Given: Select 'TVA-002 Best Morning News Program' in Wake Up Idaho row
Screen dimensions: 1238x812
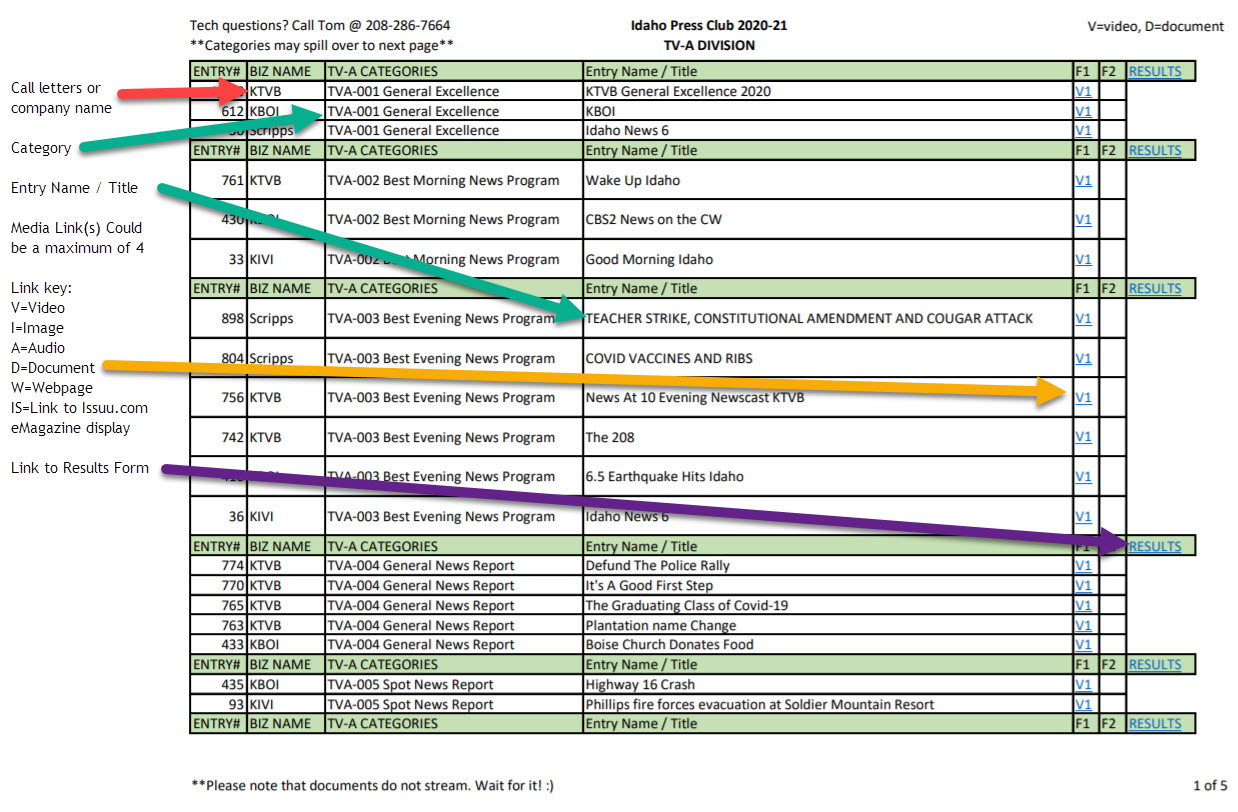Looking at the screenshot, I should [x=442, y=180].
